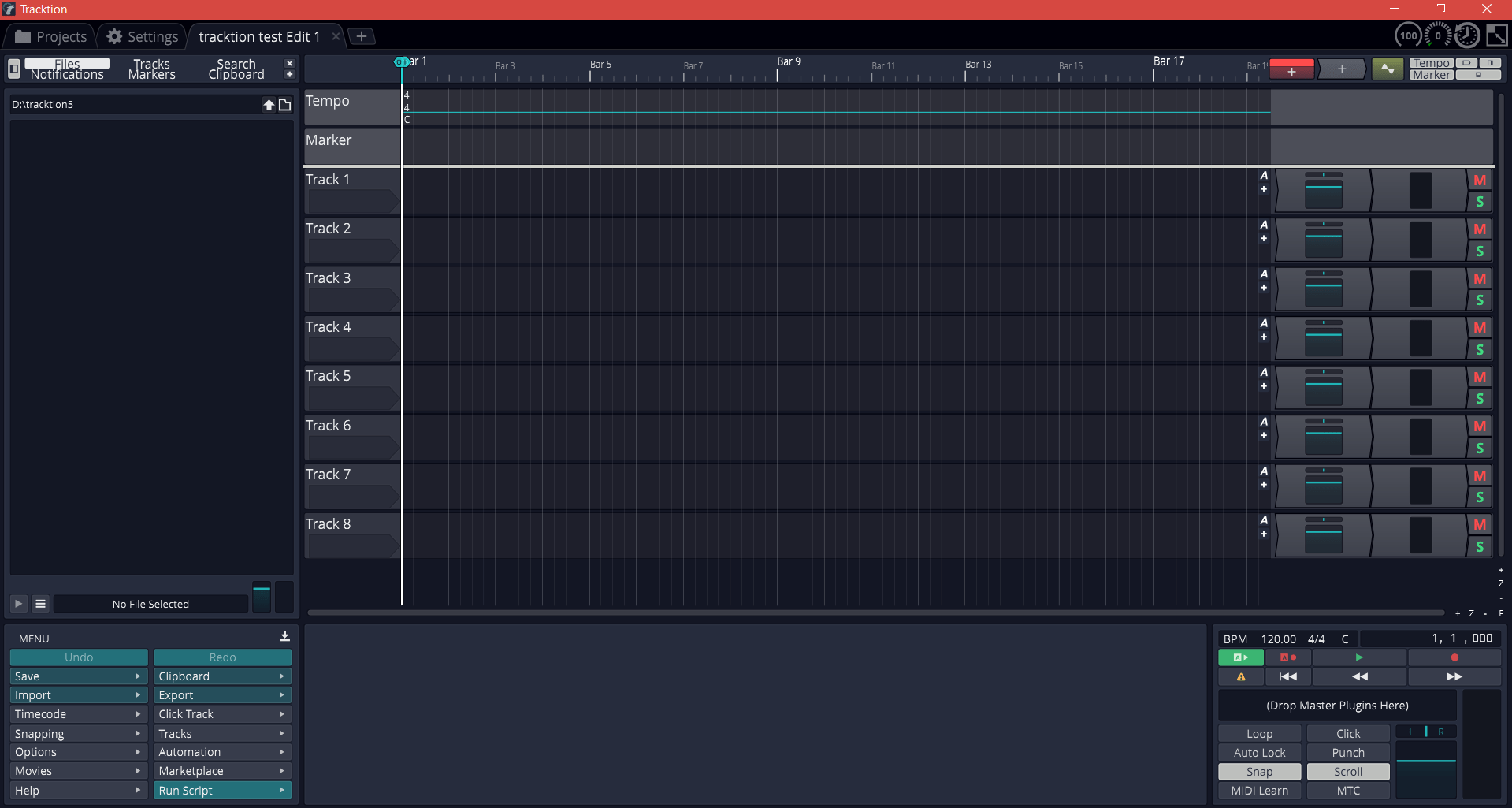
Task: Start playback with green play button
Action: [x=1359, y=657]
